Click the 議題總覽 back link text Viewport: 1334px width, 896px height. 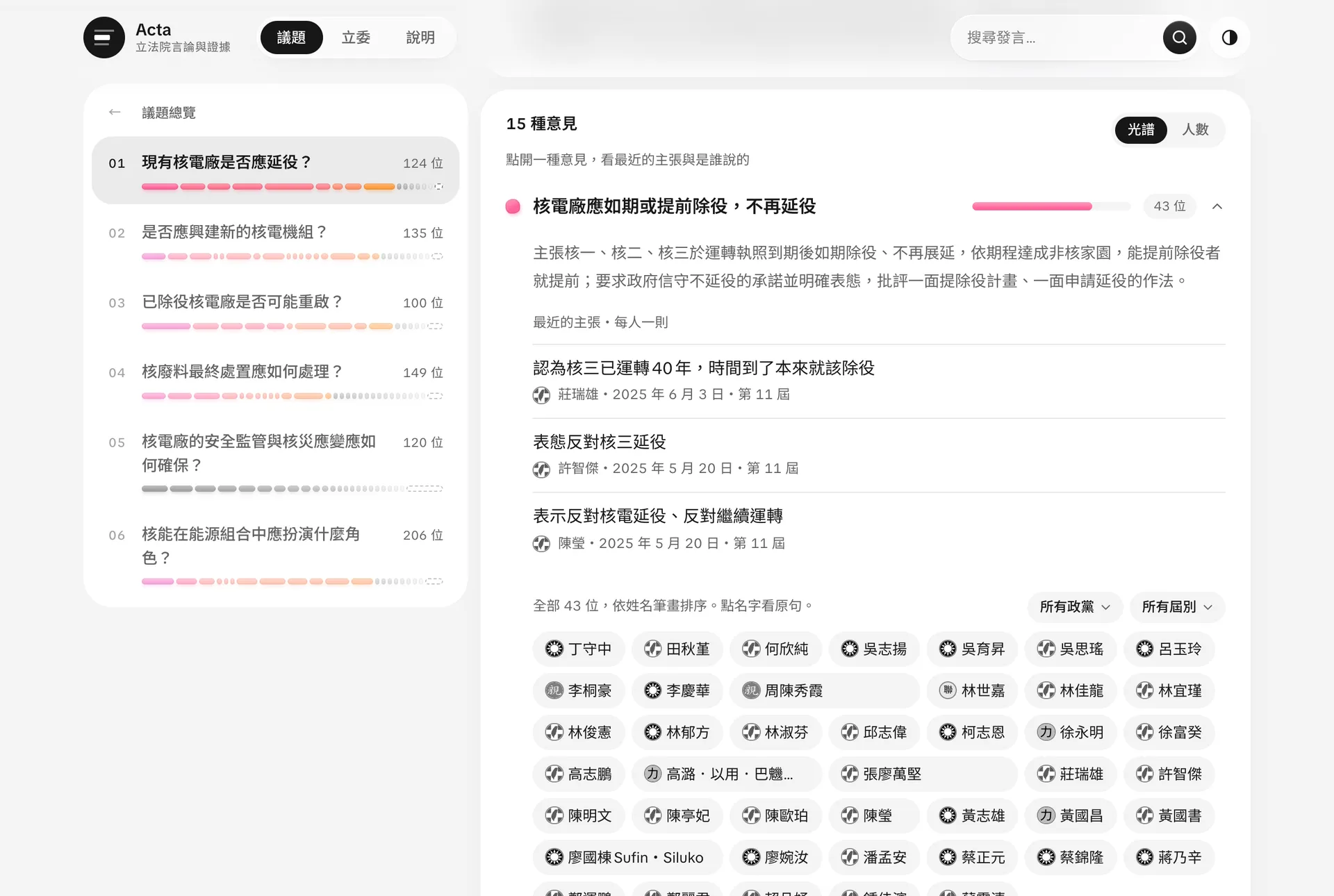(x=169, y=113)
